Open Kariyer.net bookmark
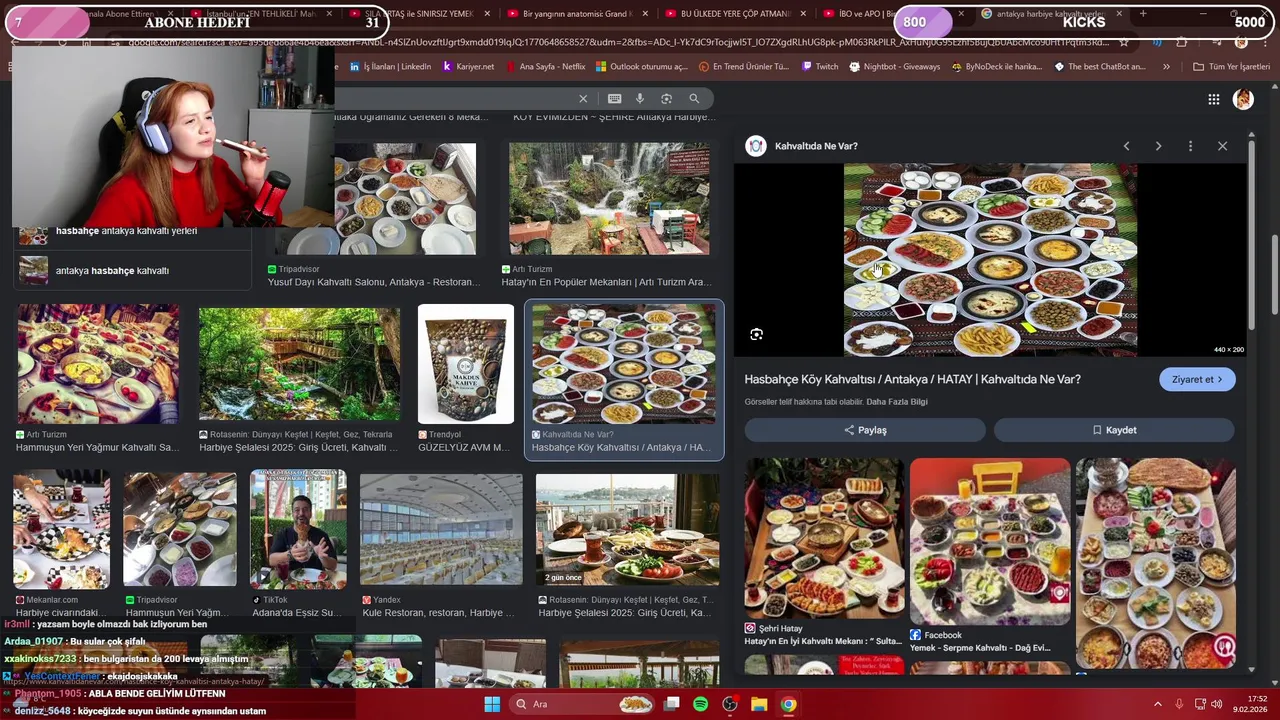Viewport: 1280px width, 720px height. [x=467, y=67]
